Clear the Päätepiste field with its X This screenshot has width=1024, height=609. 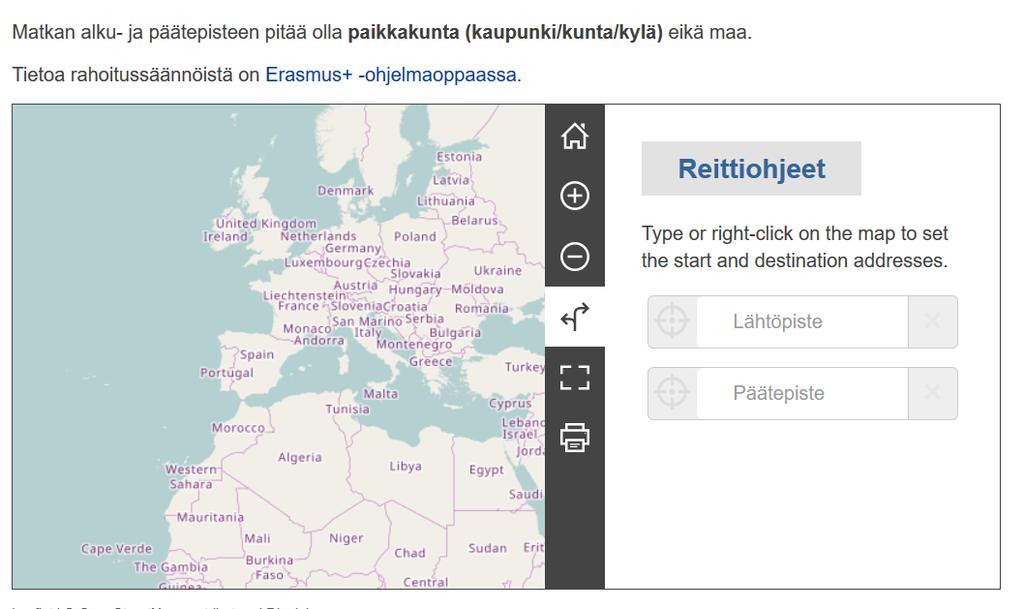[x=933, y=392]
